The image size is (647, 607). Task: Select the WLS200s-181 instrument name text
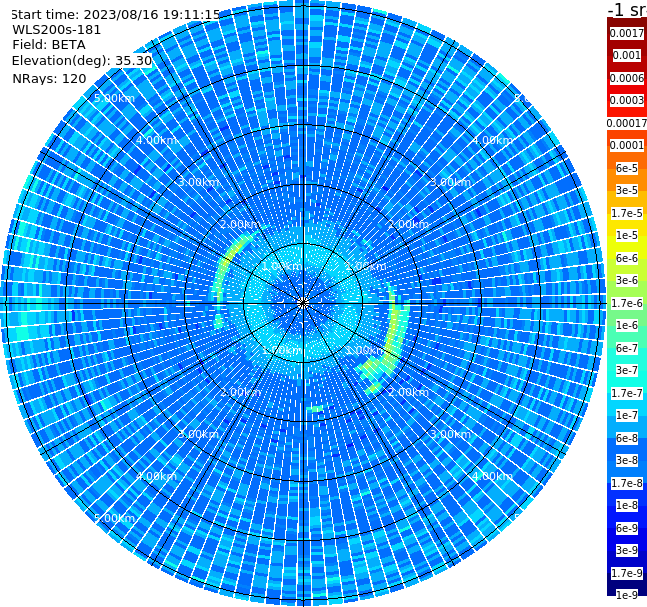point(57,30)
